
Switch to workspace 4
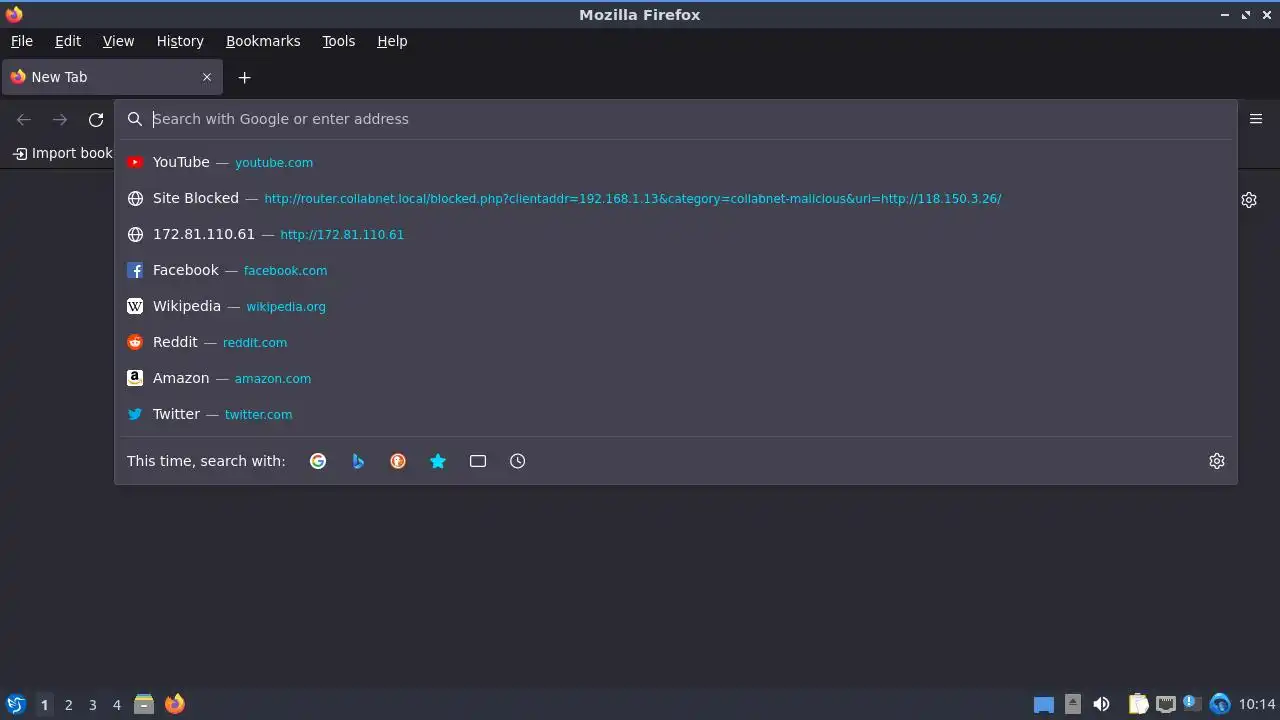(x=117, y=705)
